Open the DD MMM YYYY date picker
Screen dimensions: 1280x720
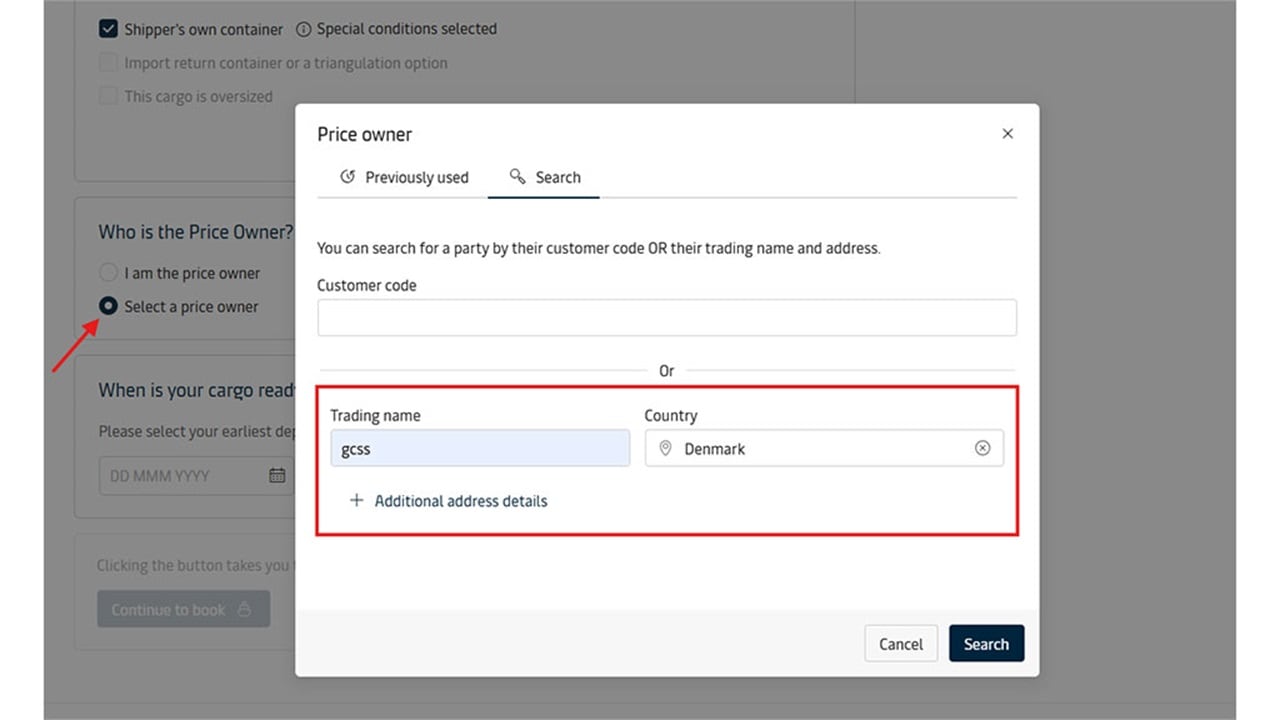185,476
